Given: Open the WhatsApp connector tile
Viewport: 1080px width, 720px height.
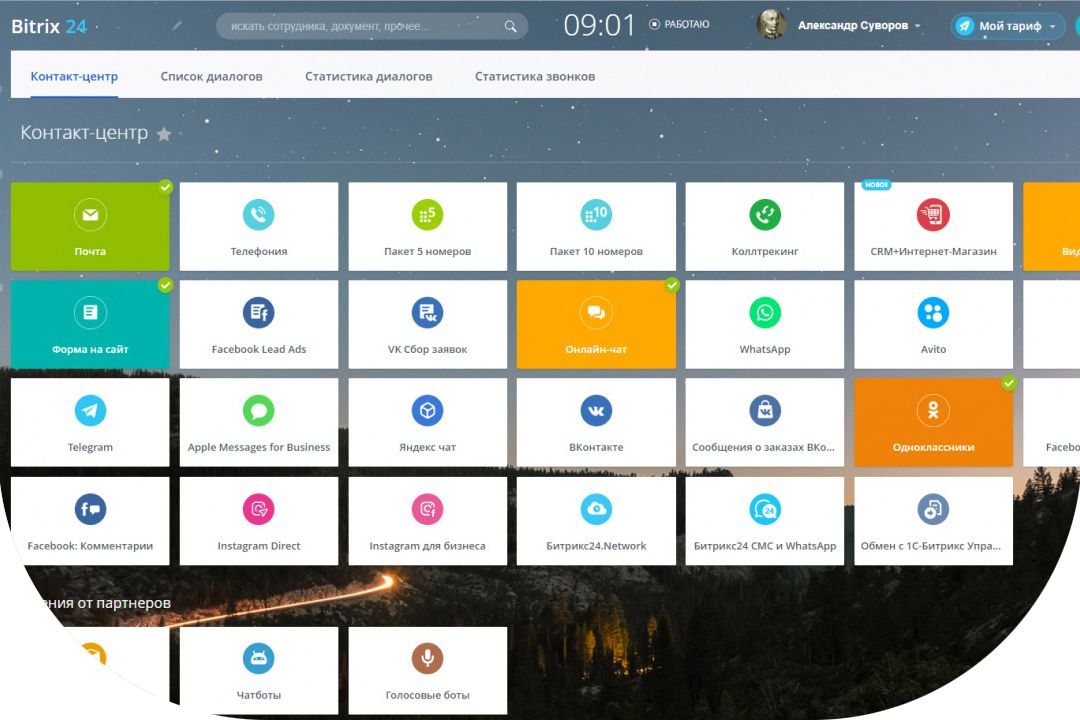Looking at the screenshot, I should 765,324.
